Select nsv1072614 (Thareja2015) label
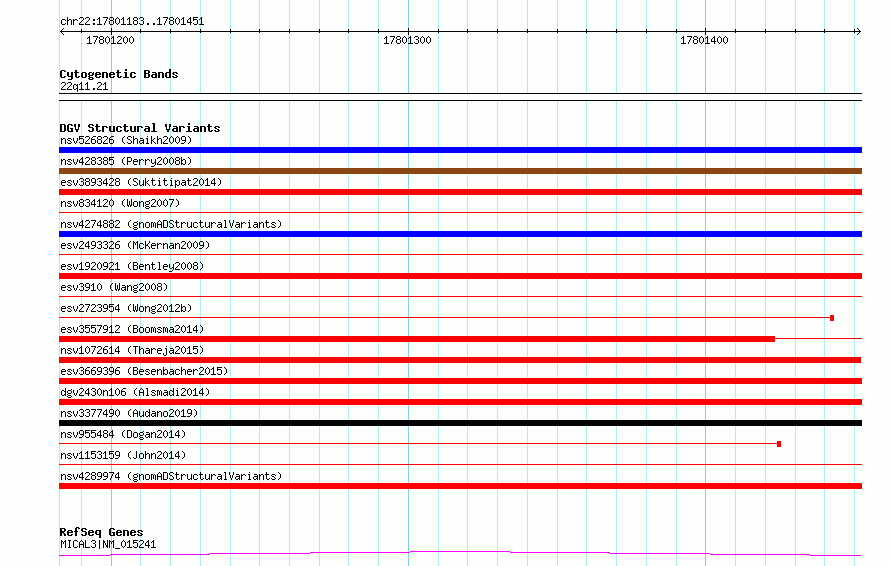The width and height of the screenshot is (890, 566). coord(132,350)
